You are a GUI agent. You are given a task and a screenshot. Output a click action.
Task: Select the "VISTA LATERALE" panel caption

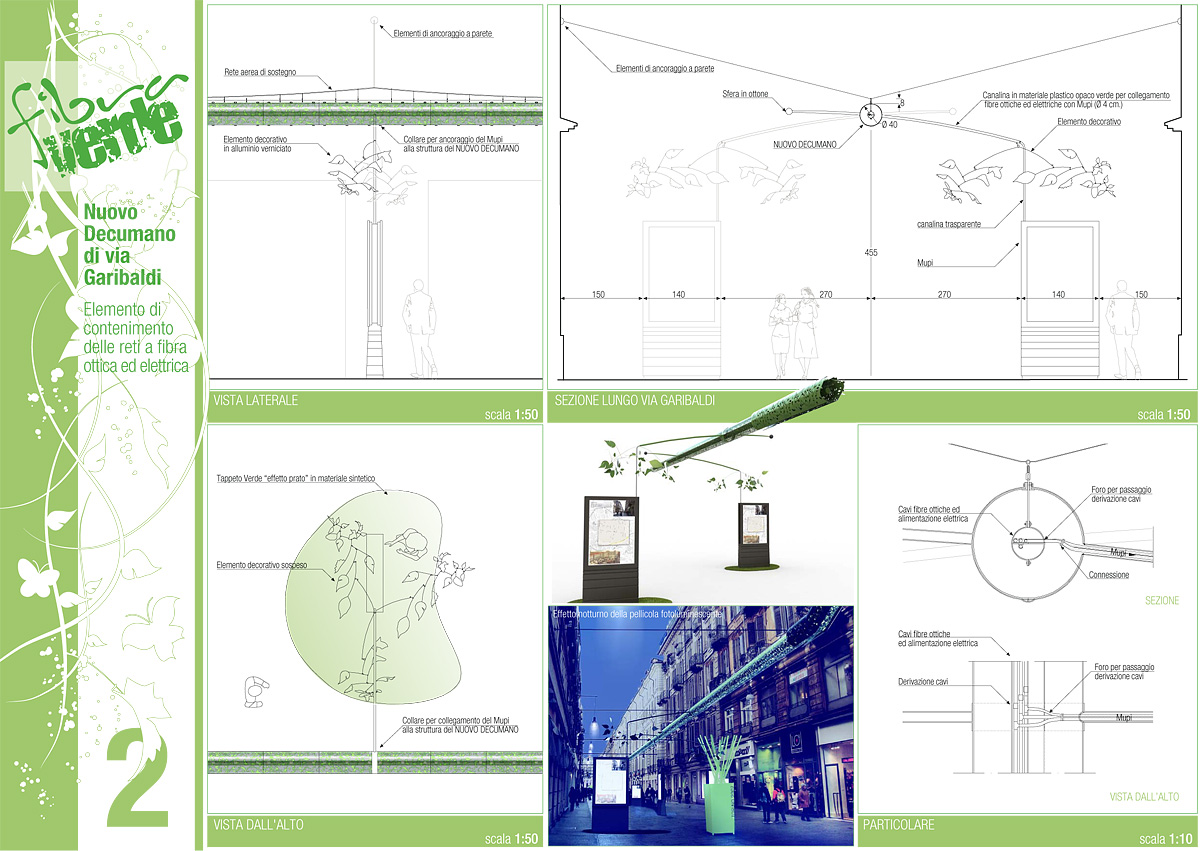[x=255, y=402]
